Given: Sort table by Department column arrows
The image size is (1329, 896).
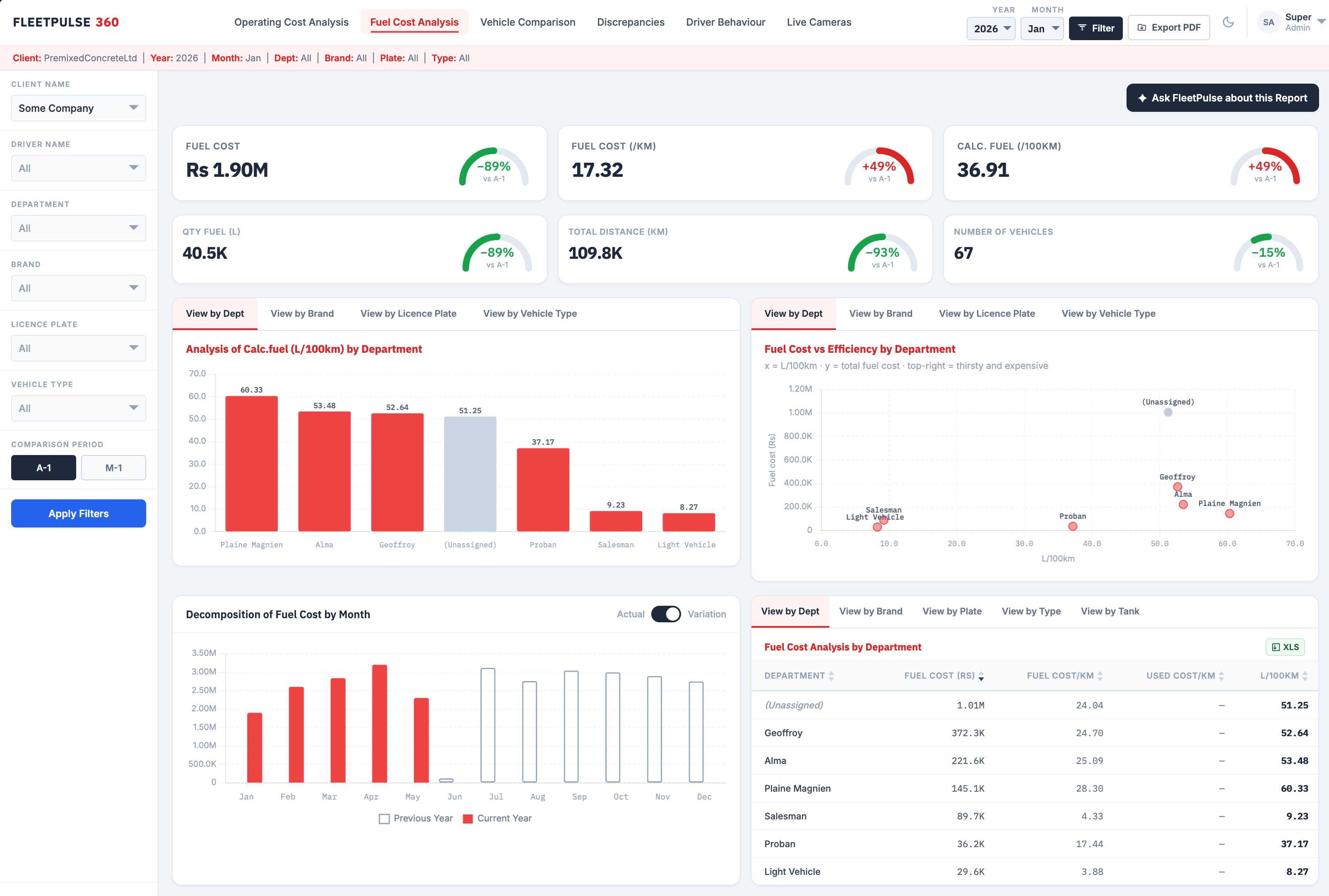Looking at the screenshot, I should tap(831, 676).
